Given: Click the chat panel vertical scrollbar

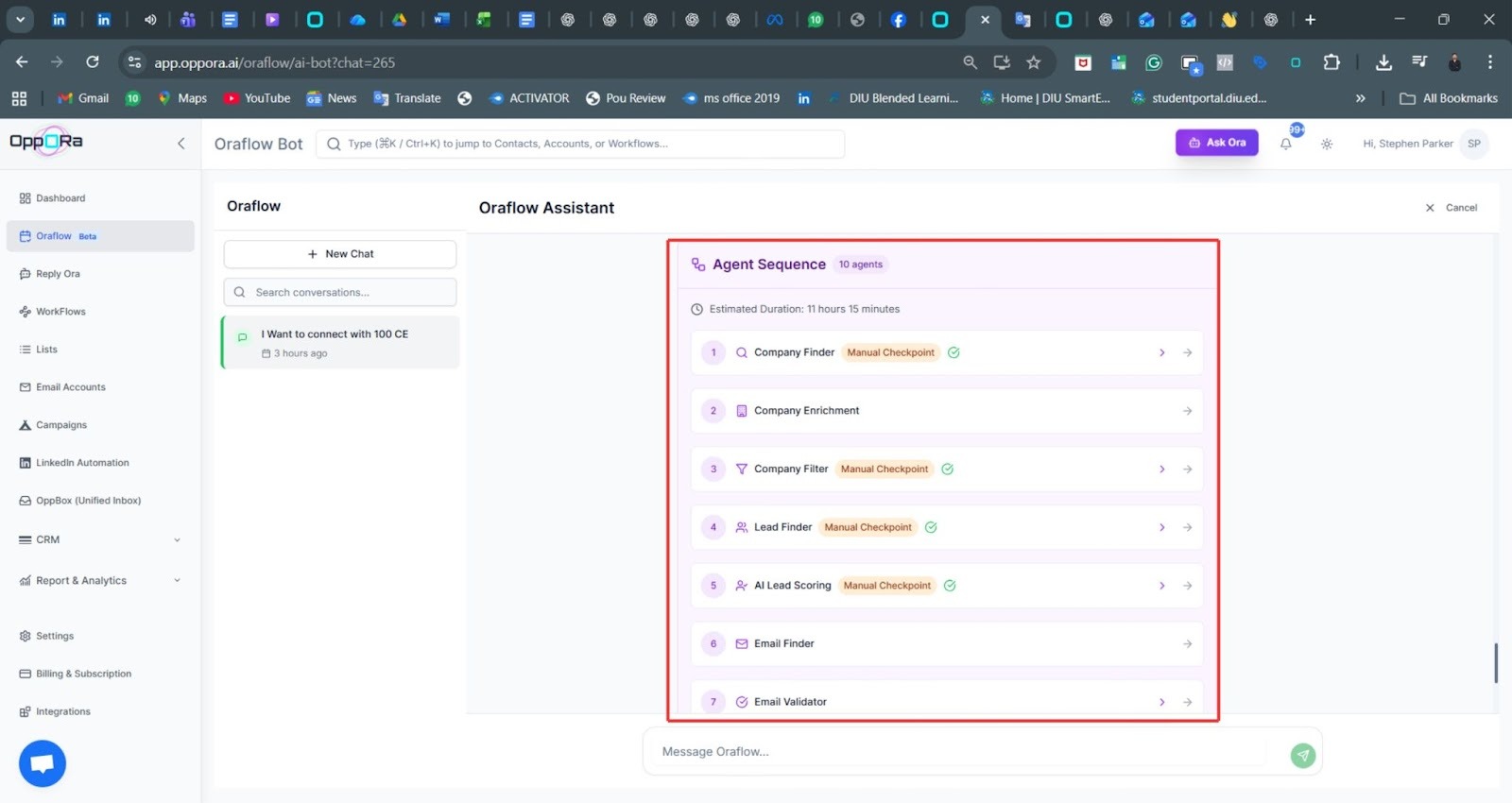Looking at the screenshot, I should click(x=1495, y=662).
